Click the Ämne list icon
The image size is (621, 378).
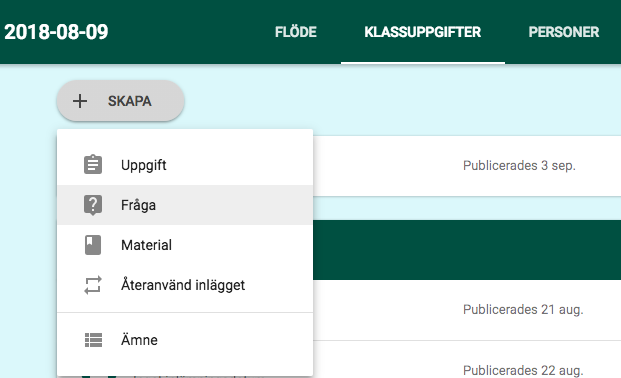(x=93, y=340)
